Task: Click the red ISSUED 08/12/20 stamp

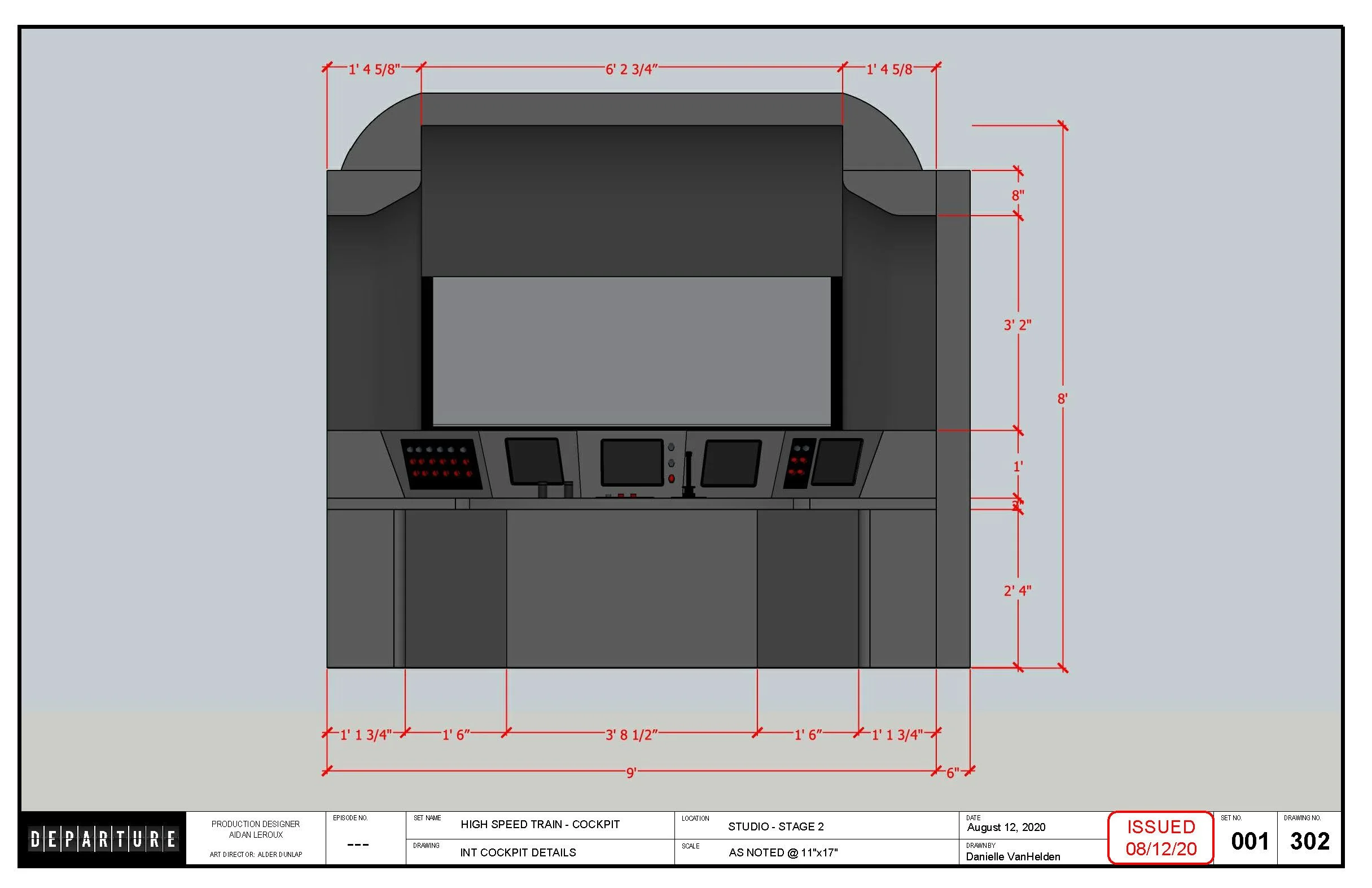Action: 1160,838
